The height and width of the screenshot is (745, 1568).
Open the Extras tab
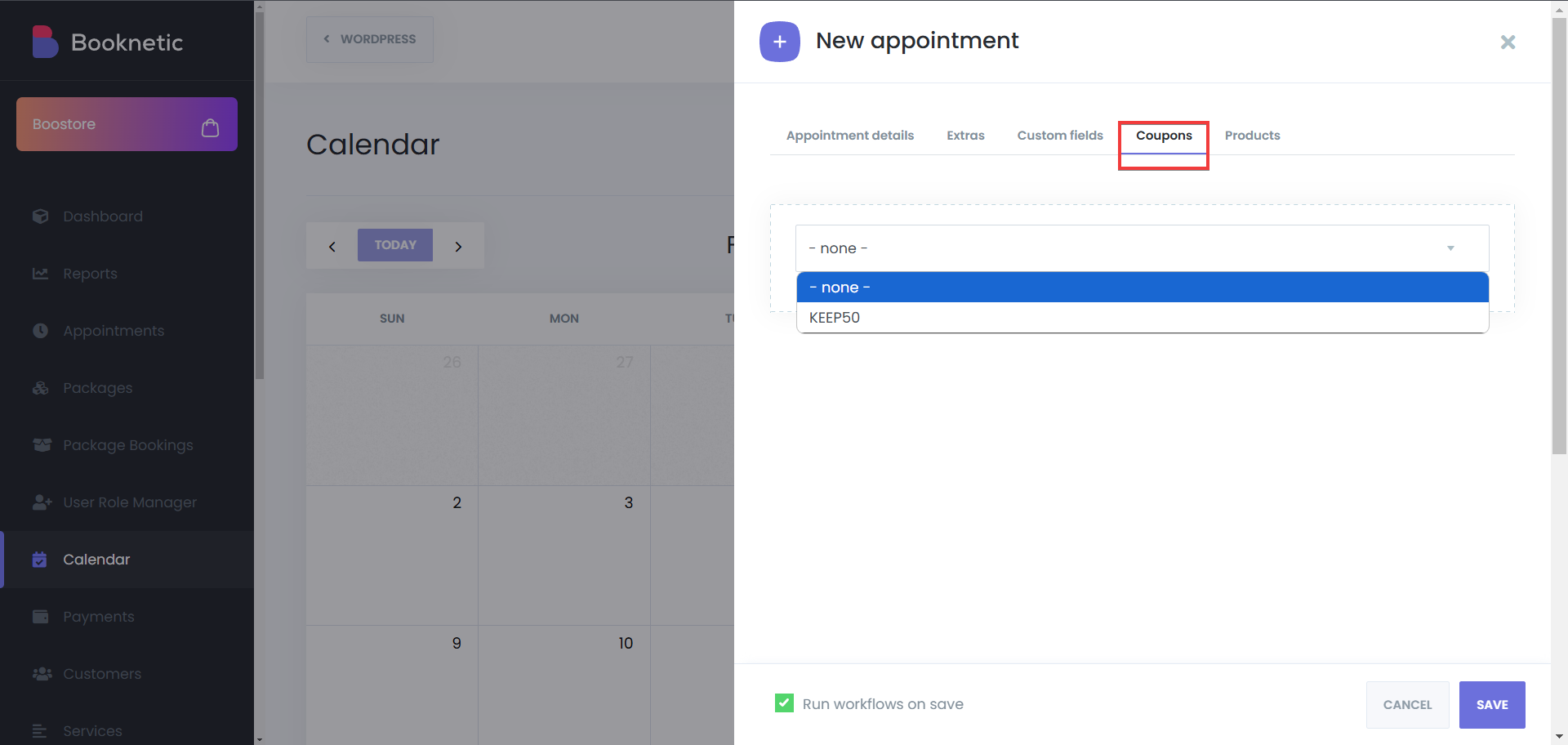point(965,136)
